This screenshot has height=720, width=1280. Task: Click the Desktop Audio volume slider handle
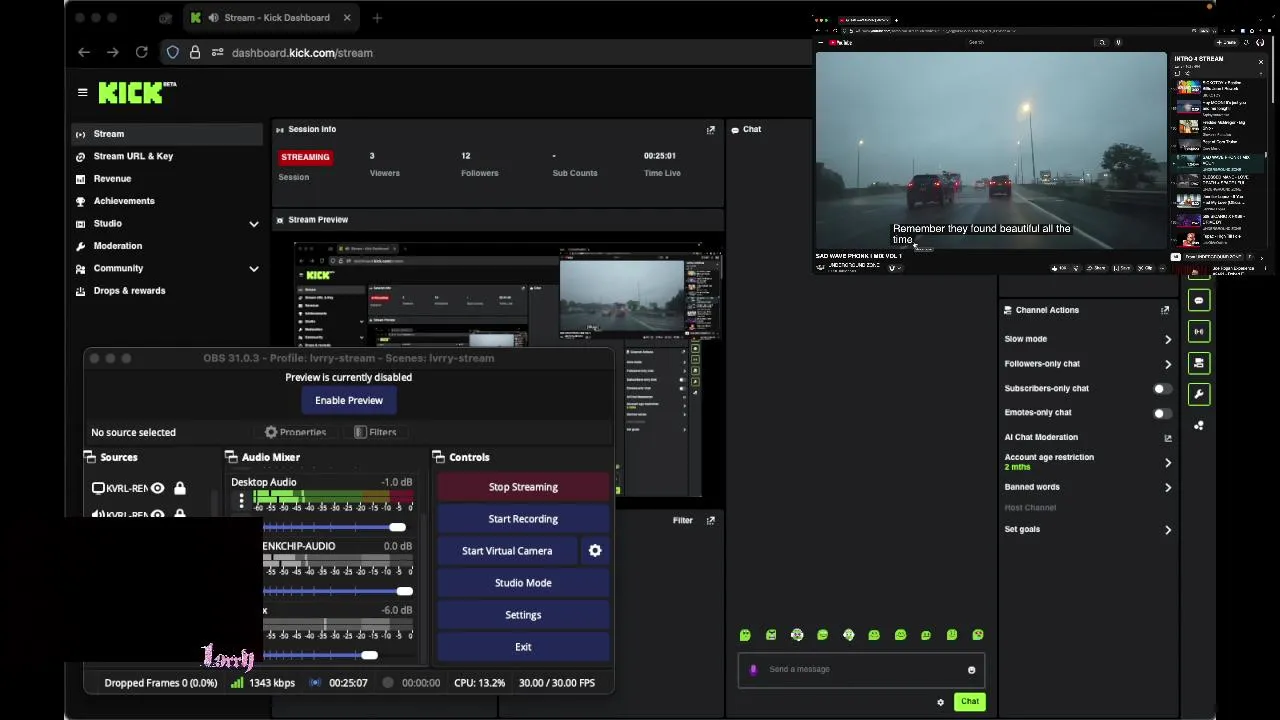coord(398,527)
